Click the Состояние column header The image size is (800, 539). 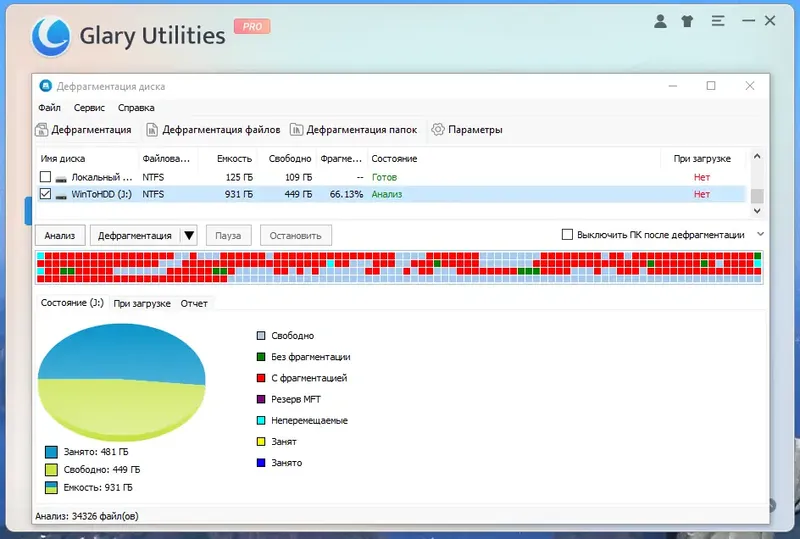tap(514, 159)
